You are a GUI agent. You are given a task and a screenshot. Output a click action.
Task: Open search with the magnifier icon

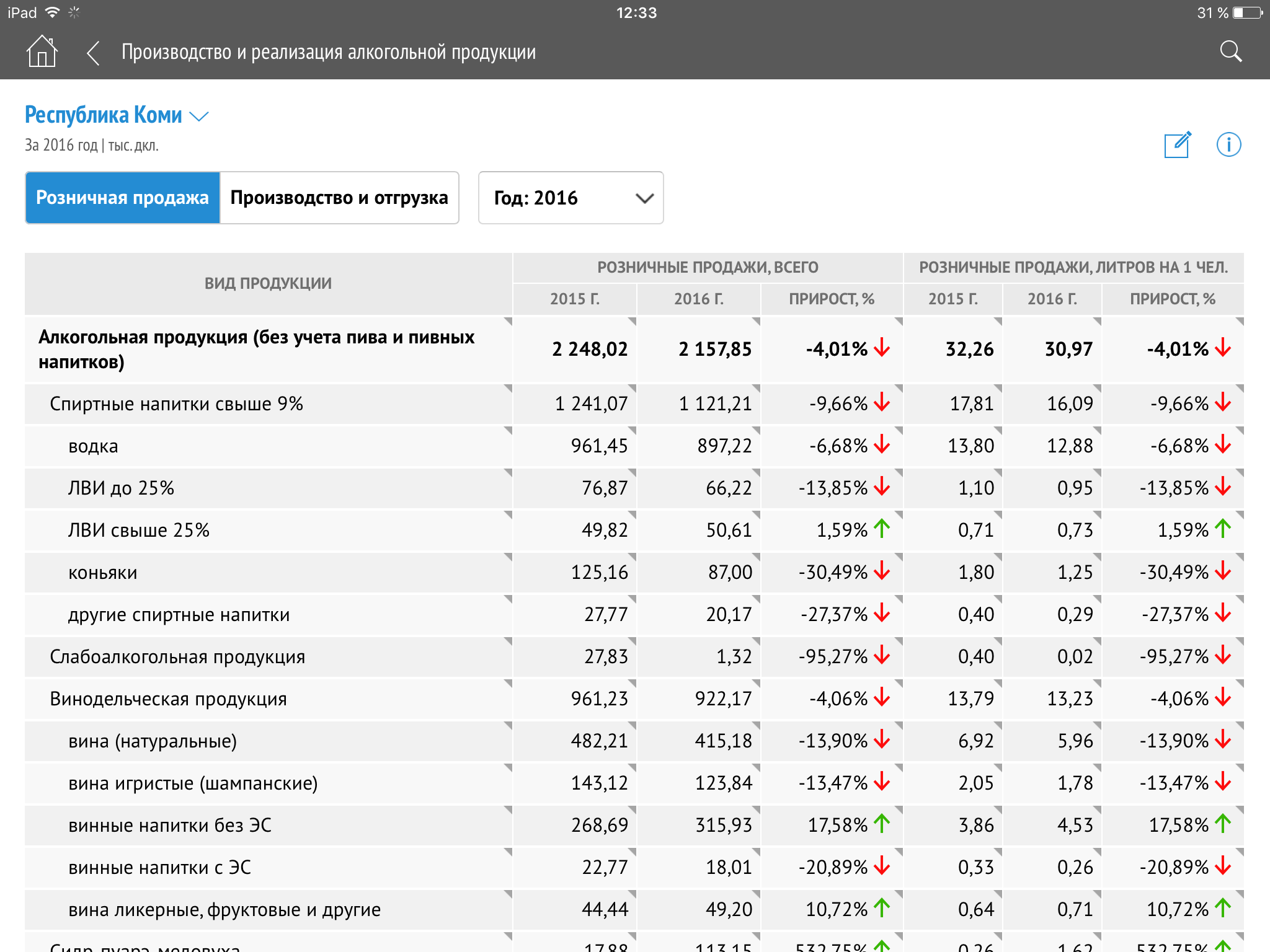point(1230,52)
